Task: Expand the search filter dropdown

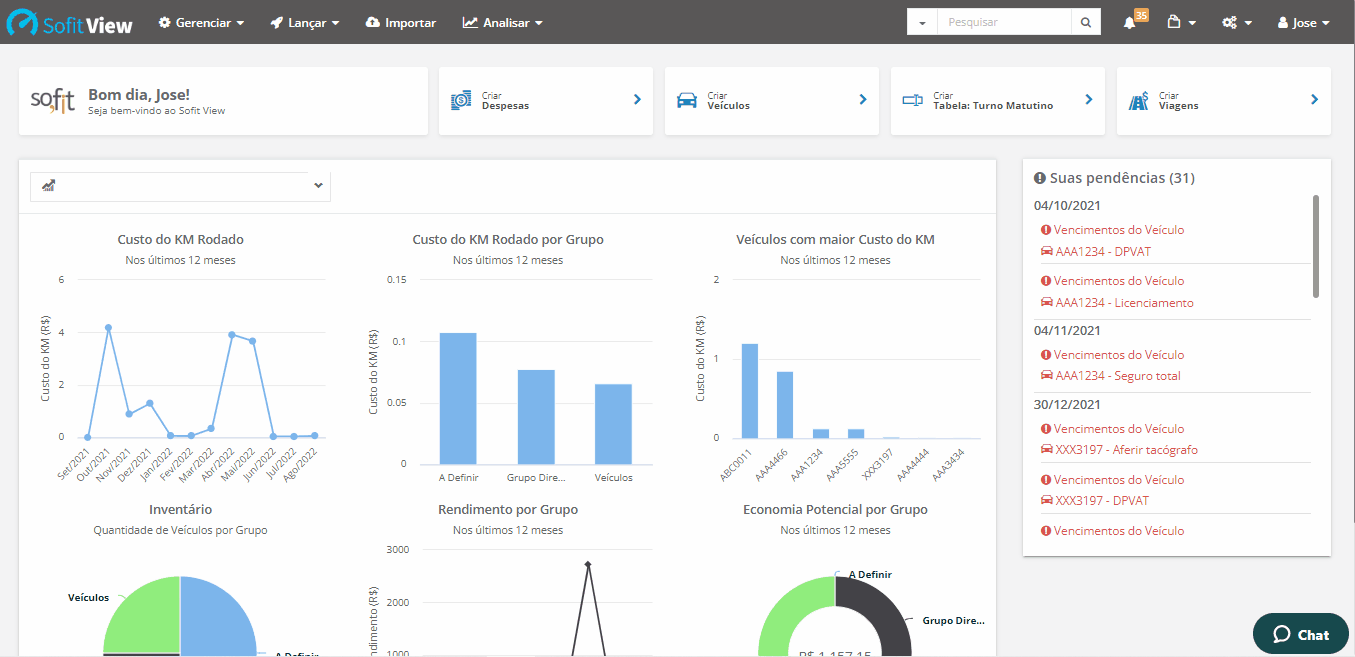Action: (x=922, y=22)
